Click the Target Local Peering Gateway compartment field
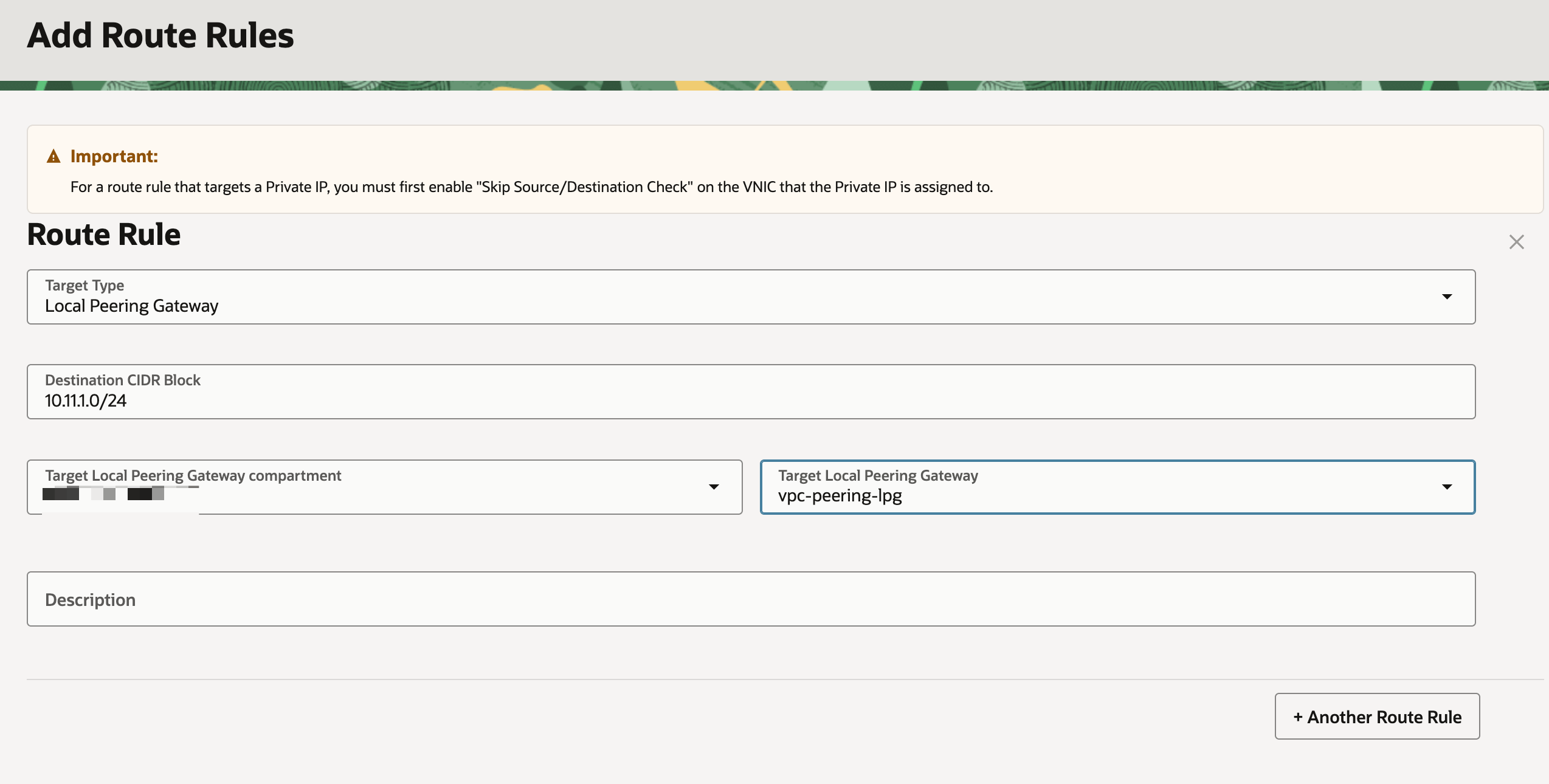This screenshot has width=1549, height=784. (x=384, y=487)
